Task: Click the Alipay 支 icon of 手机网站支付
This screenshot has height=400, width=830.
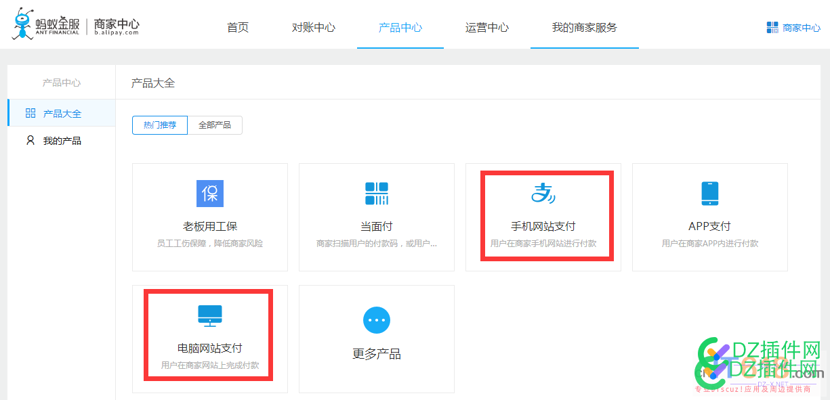Action: tap(543, 193)
